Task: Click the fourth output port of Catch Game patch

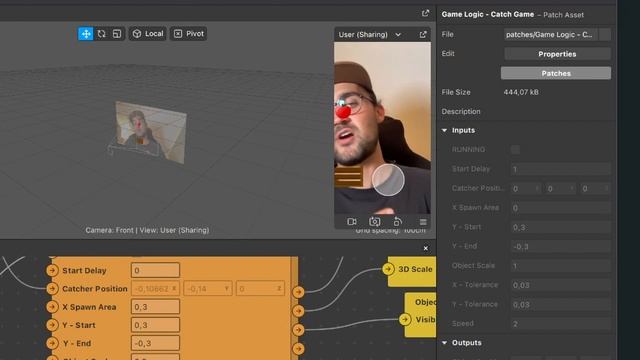Action: click(x=298, y=349)
